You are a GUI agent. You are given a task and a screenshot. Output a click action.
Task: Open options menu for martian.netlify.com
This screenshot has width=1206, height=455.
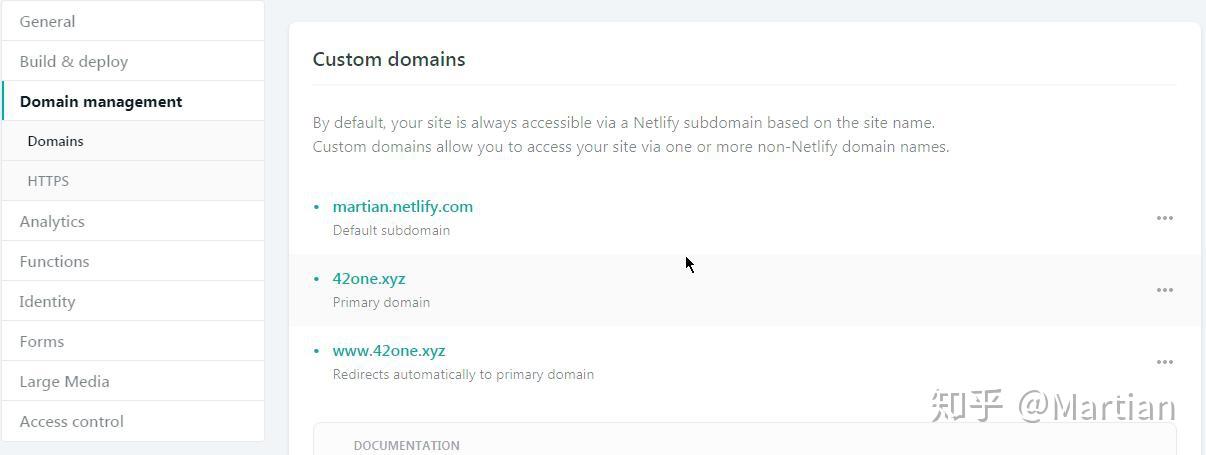coord(1164,218)
